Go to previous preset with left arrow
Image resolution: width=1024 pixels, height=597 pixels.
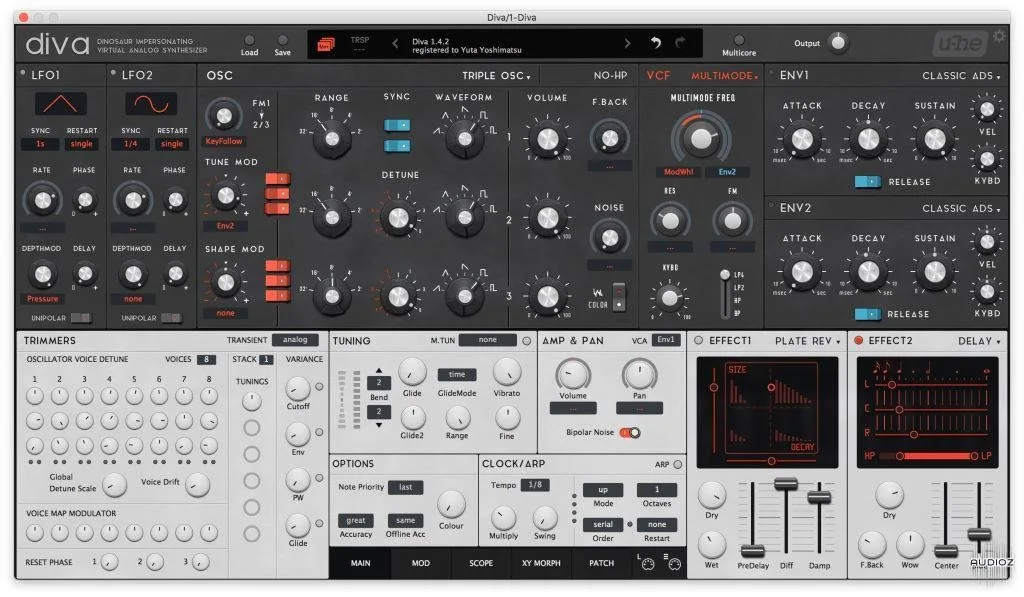tap(395, 43)
